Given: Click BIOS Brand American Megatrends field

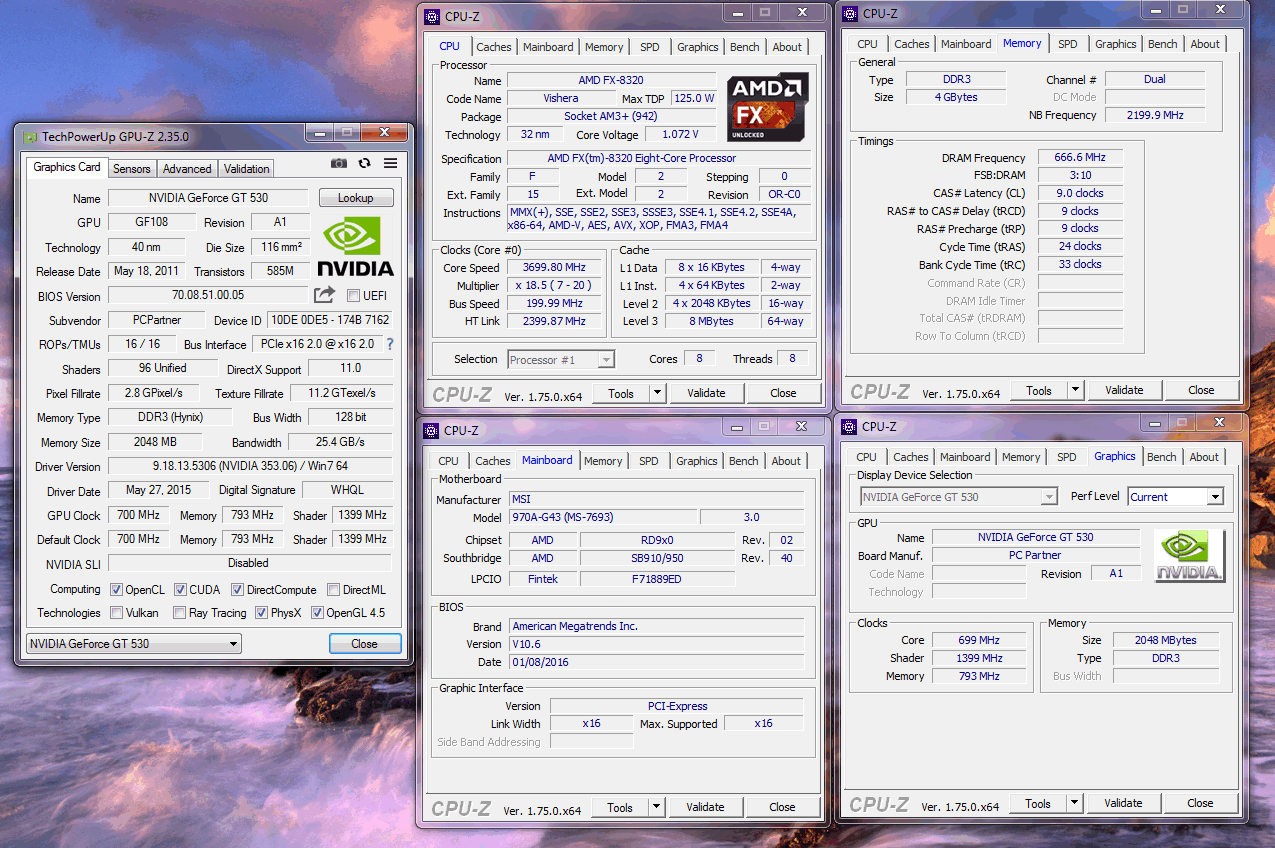Looking at the screenshot, I should point(656,626).
